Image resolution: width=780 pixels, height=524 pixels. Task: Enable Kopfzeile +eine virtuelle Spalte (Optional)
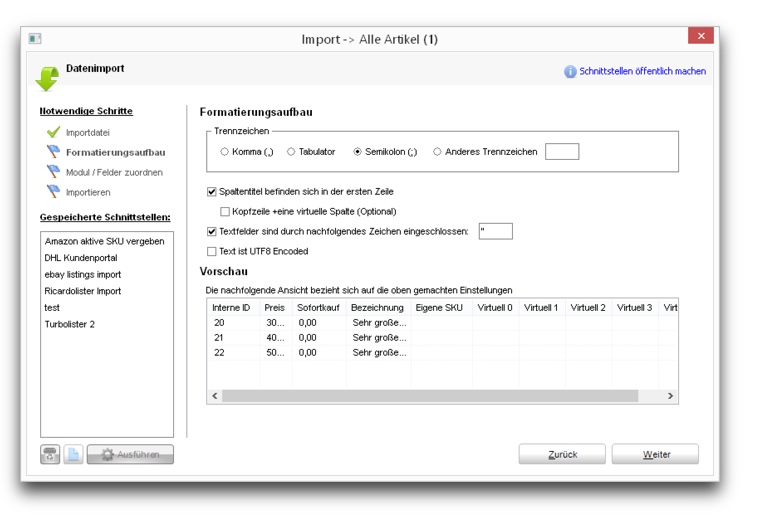pyautogui.click(x=225, y=211)
